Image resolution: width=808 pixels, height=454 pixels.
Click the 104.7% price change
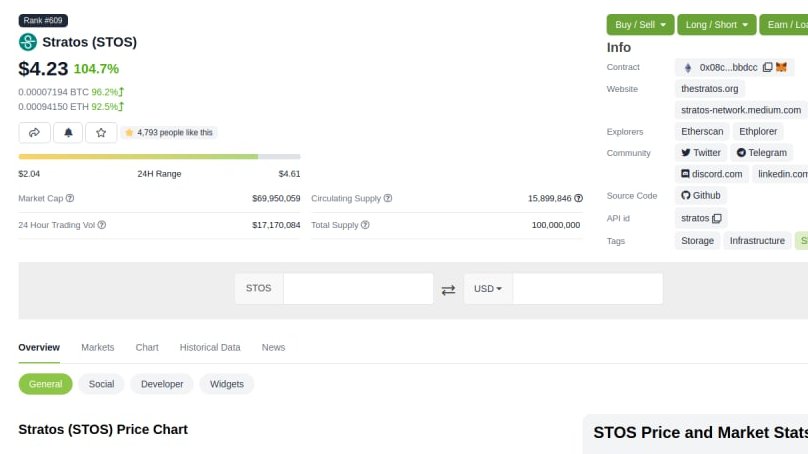[96, 69]
